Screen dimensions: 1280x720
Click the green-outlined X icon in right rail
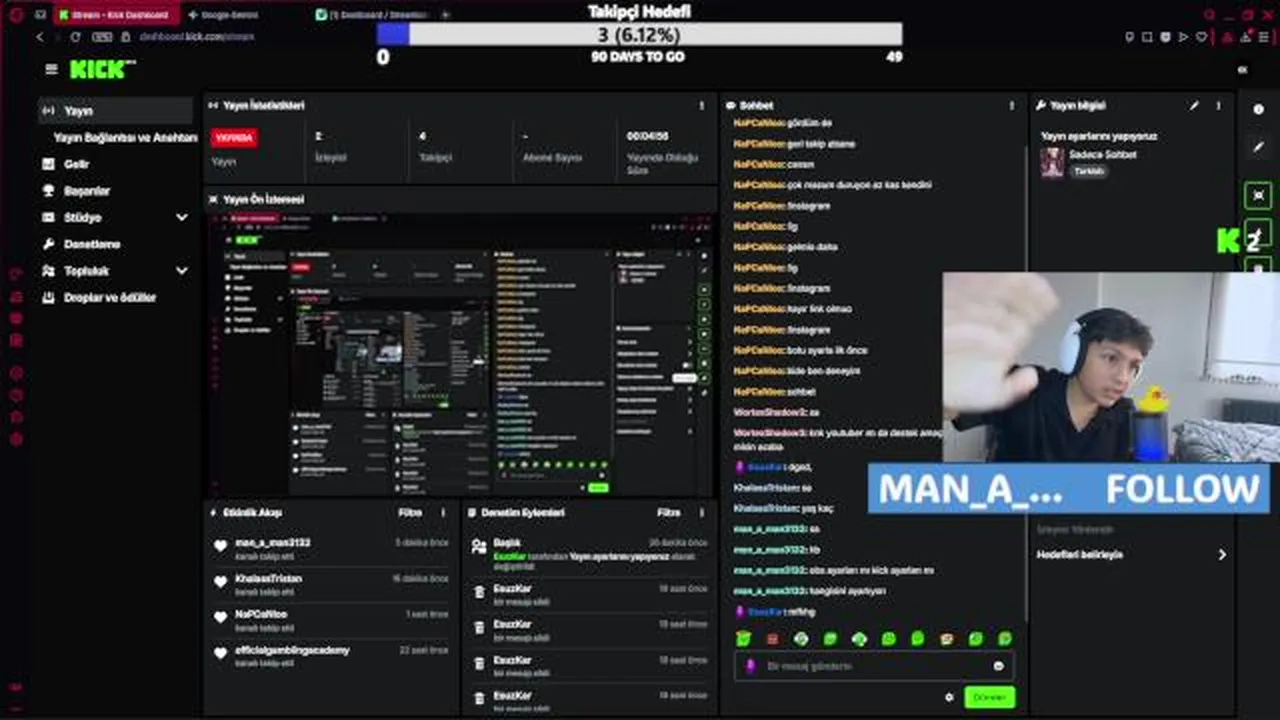point(1258,195)
